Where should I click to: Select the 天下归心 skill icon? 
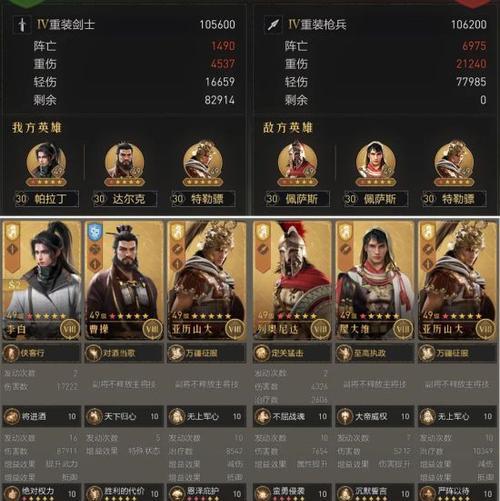point(94,416)
